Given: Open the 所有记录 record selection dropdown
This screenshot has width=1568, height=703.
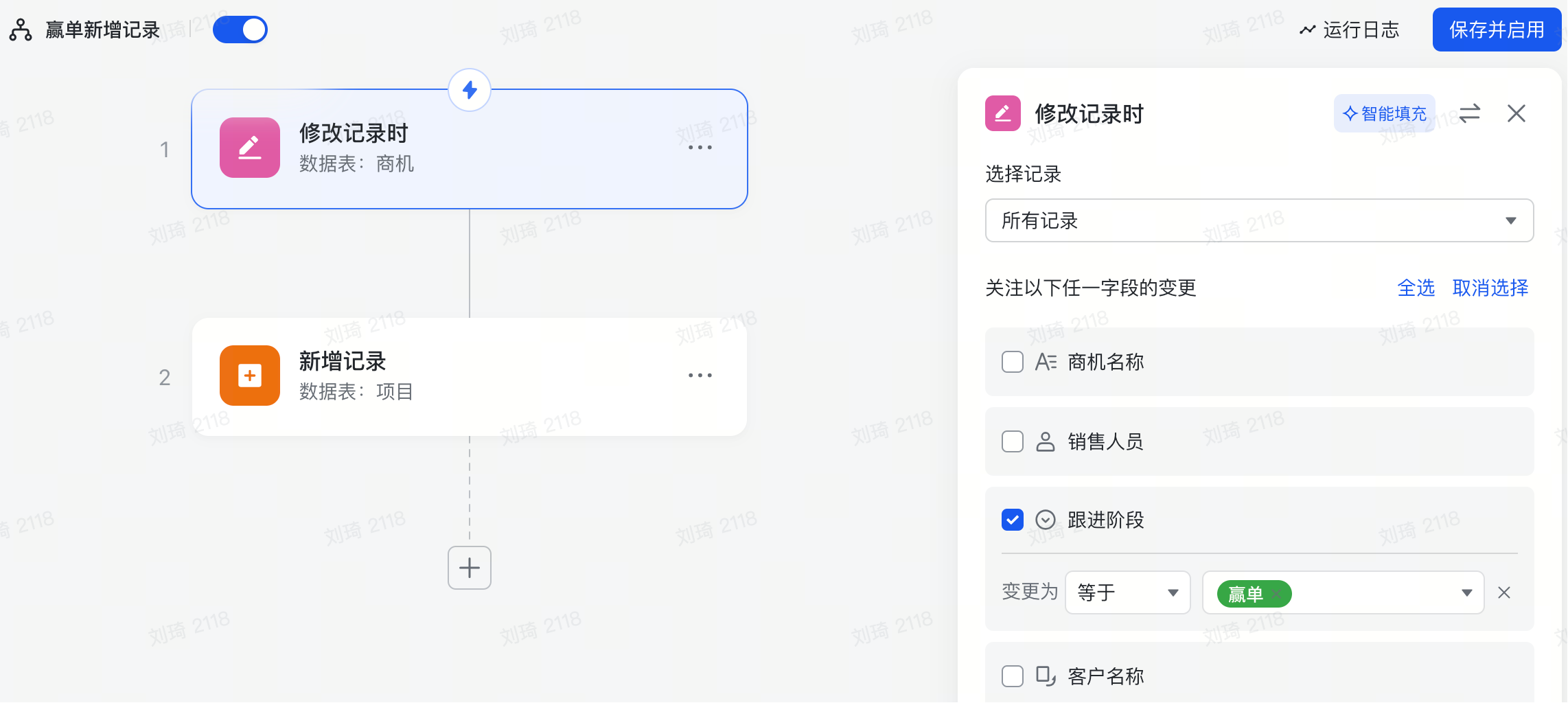Looking at the screenshot, I should 1259,220.
